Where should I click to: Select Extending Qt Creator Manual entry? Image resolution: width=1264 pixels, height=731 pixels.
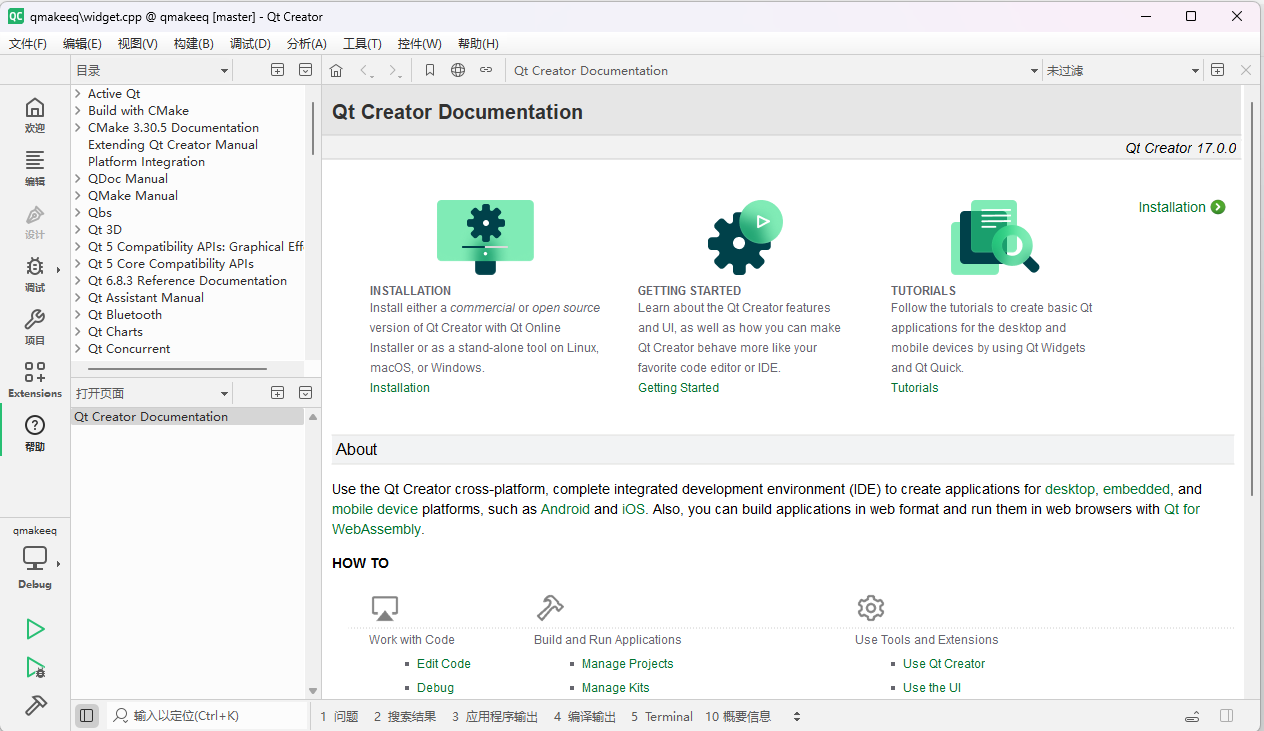pos(173,145)
